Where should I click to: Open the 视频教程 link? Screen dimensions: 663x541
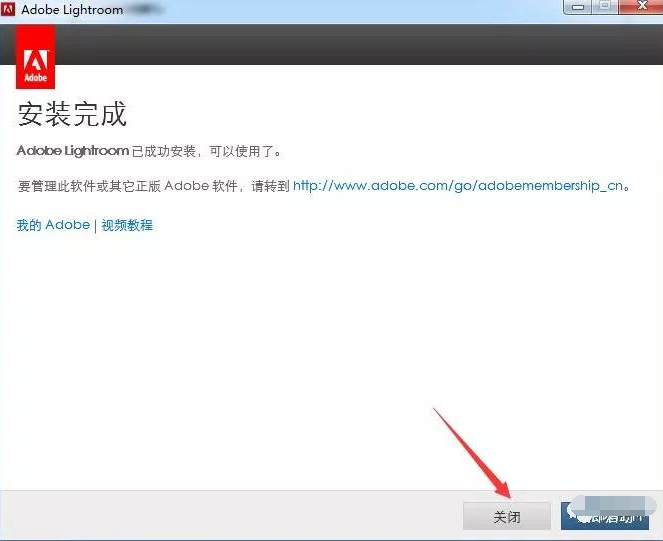tap(127, 225)
